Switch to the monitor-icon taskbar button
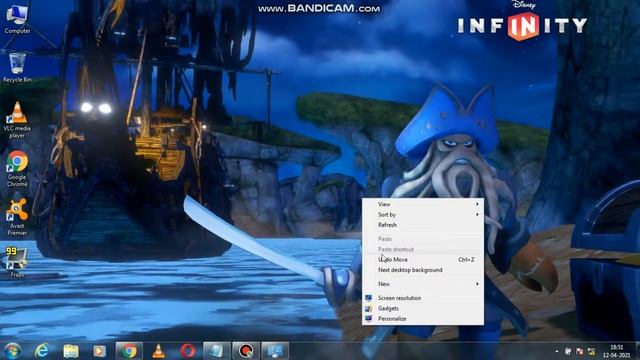 275,351
